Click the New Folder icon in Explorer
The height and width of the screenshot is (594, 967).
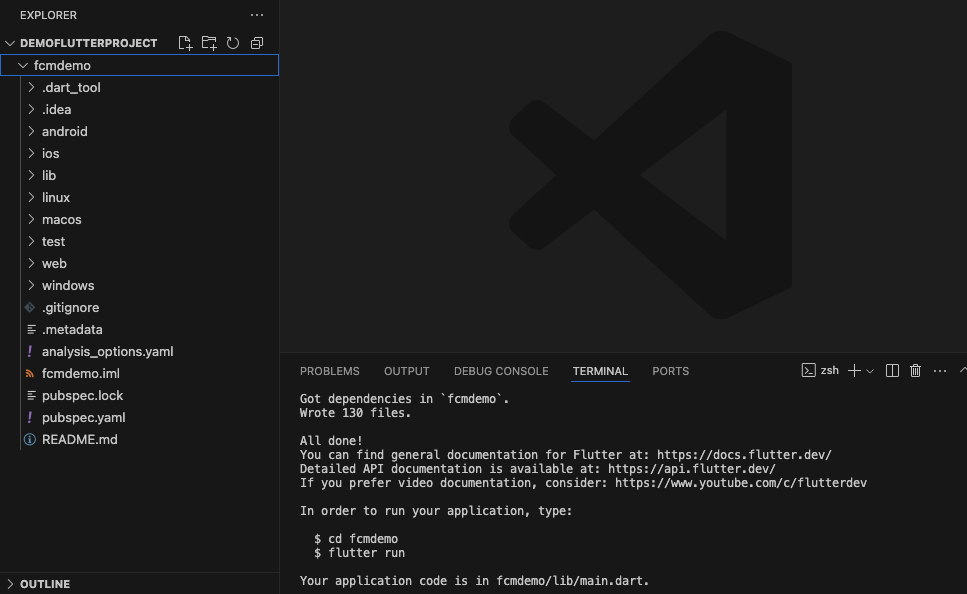tap(209, 43)
